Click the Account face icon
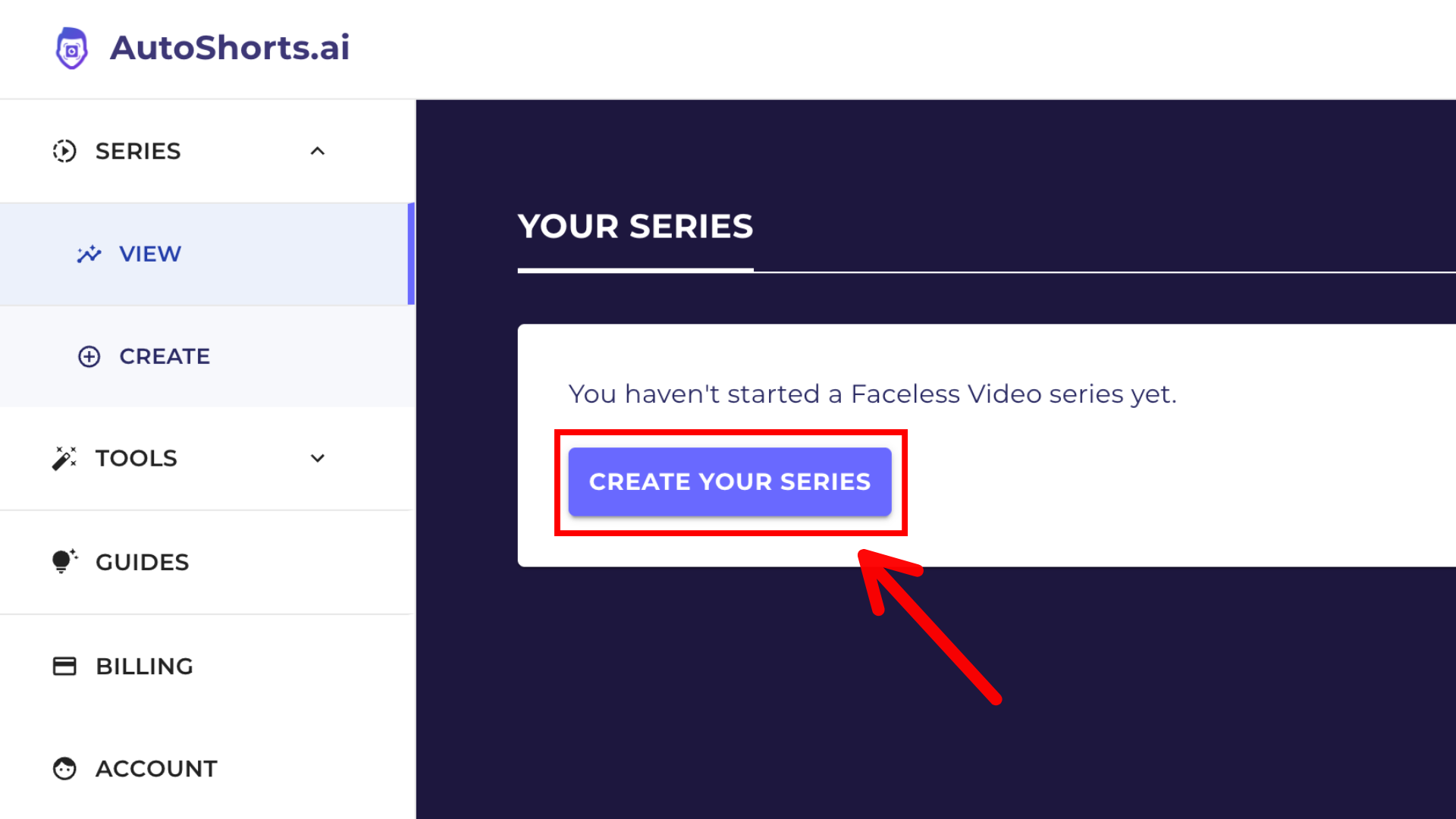This screenshot has height=819, width=1456. (64, 768)
